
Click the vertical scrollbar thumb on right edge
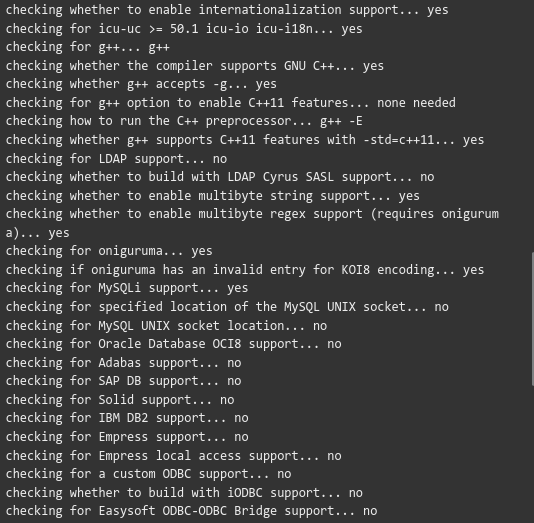pos(532,319)
